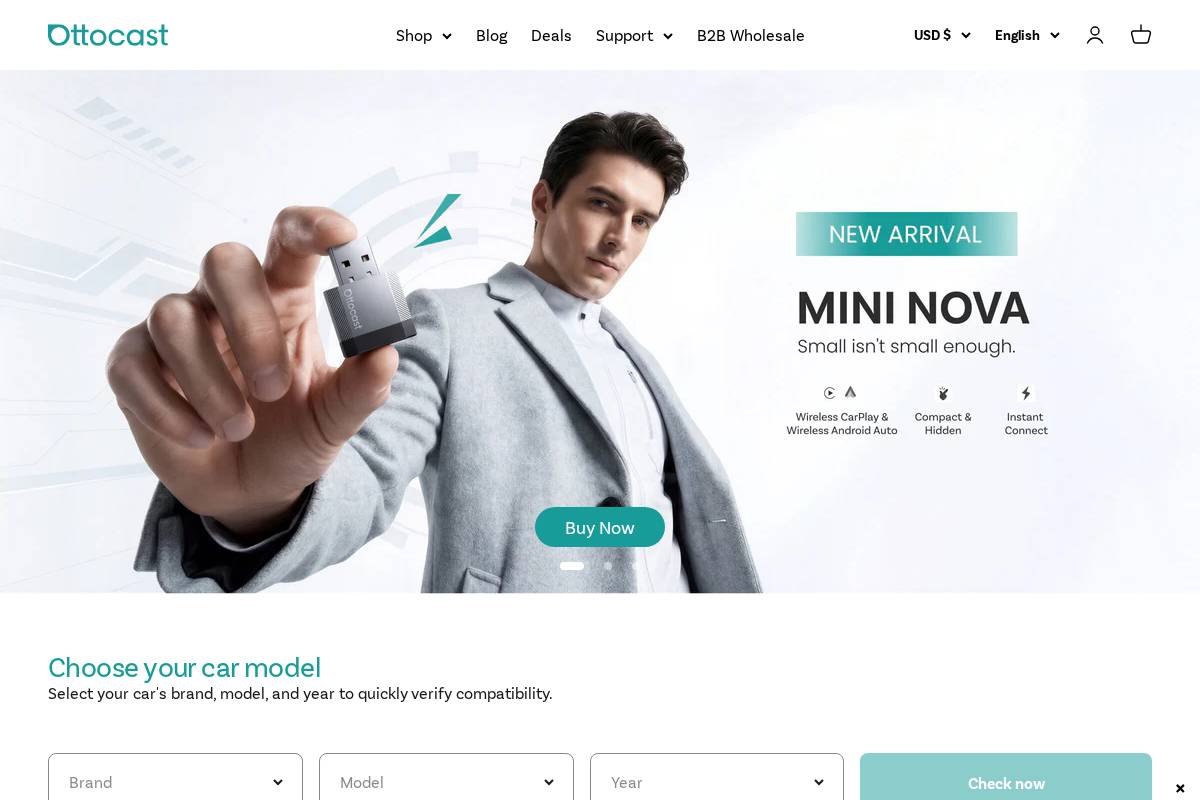Open the Blog page
The image size is (1200, 800).
492,36
